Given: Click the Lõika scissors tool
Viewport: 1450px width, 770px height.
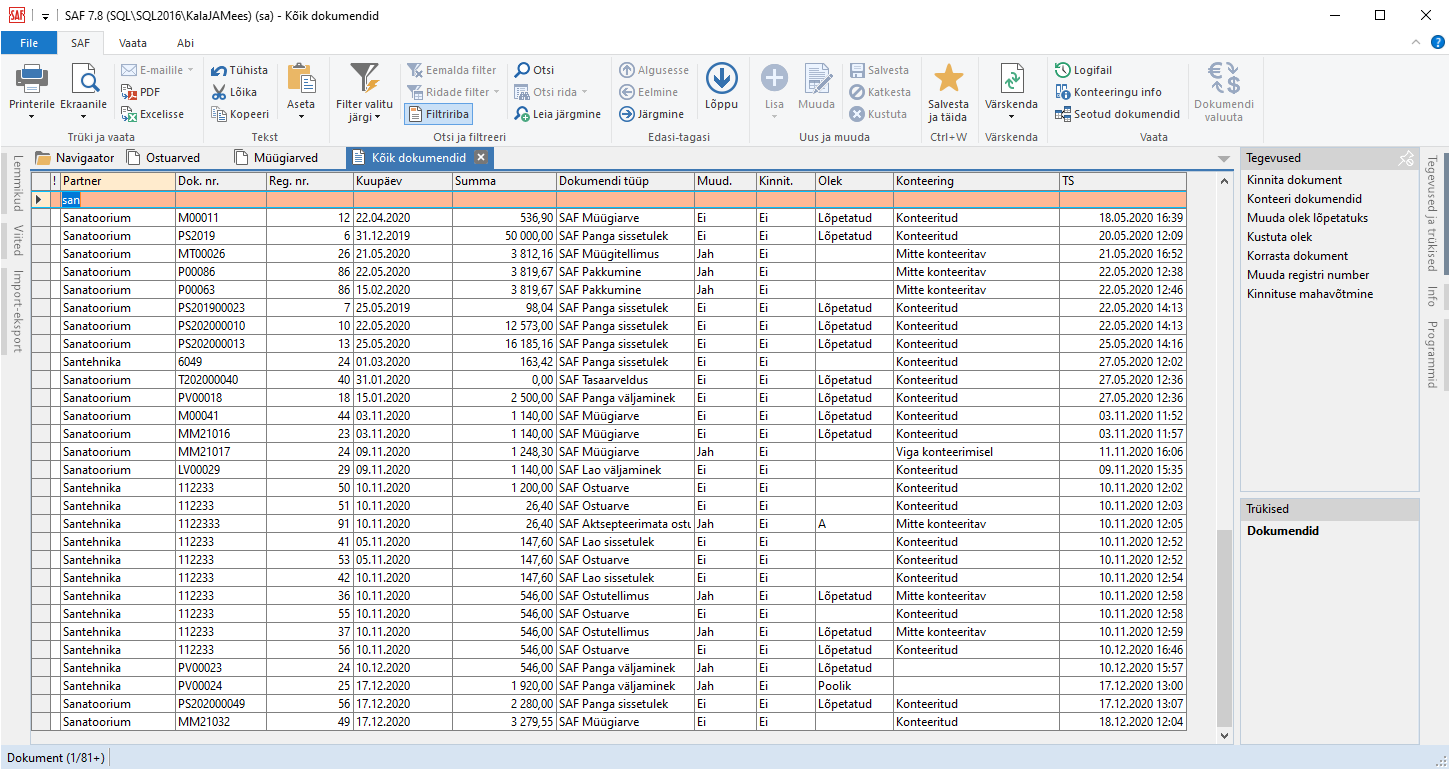Looking at the screenshot, I should pos(235,92).
